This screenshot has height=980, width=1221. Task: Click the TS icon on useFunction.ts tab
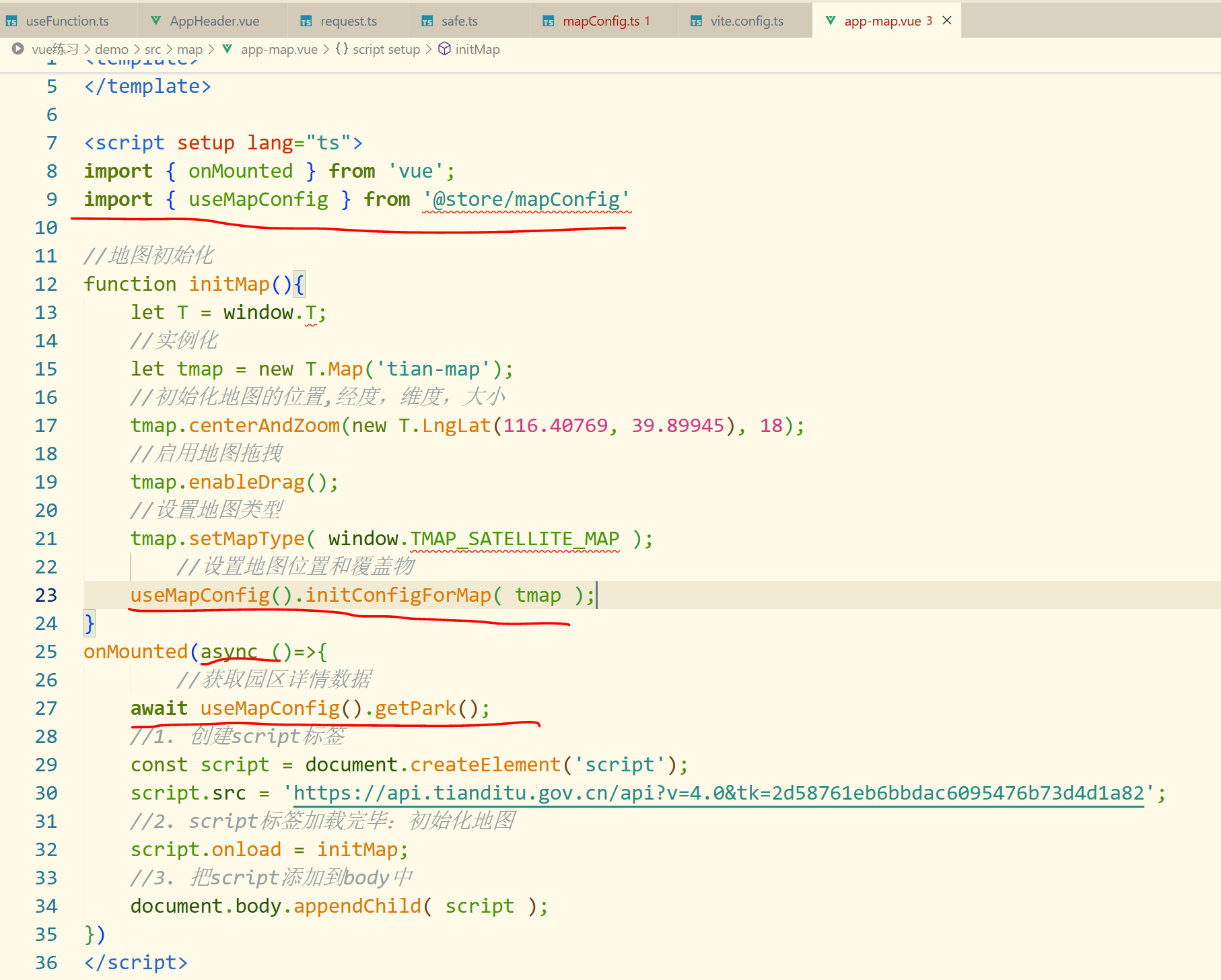tap(11, 22)
